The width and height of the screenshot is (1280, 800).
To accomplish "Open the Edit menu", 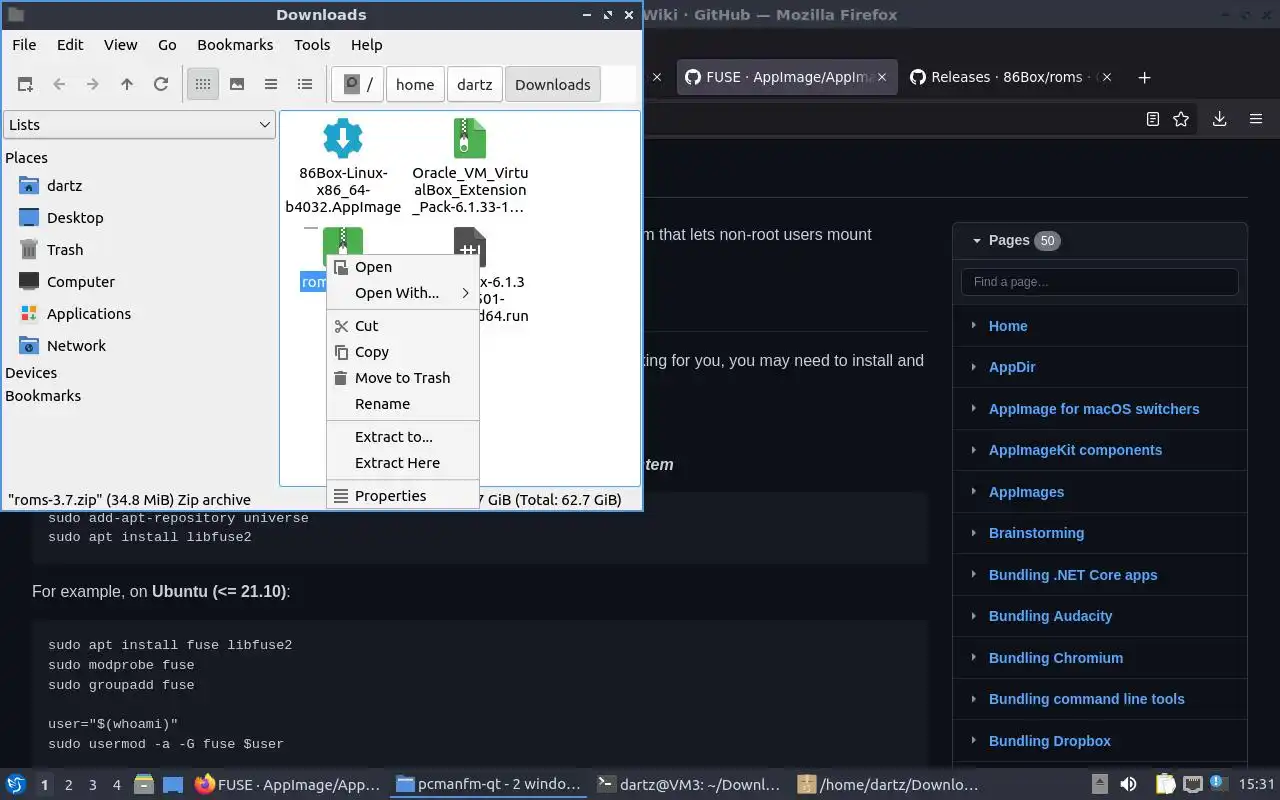I will 70,45.
